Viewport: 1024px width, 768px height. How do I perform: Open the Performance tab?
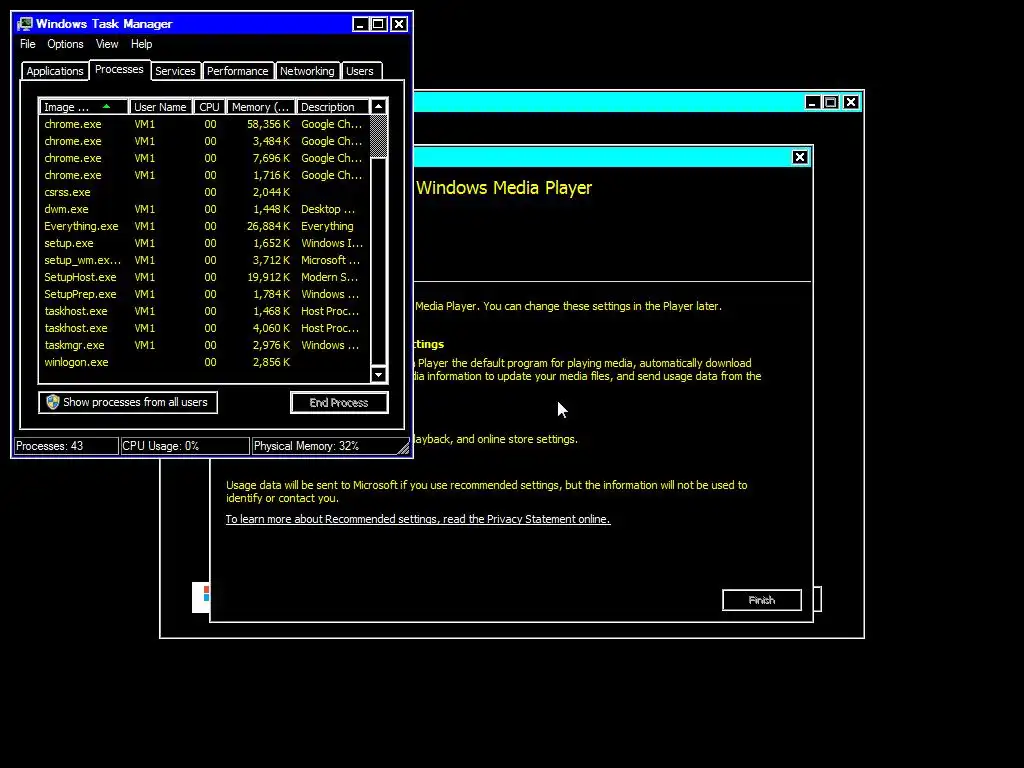tap(238, 71)
